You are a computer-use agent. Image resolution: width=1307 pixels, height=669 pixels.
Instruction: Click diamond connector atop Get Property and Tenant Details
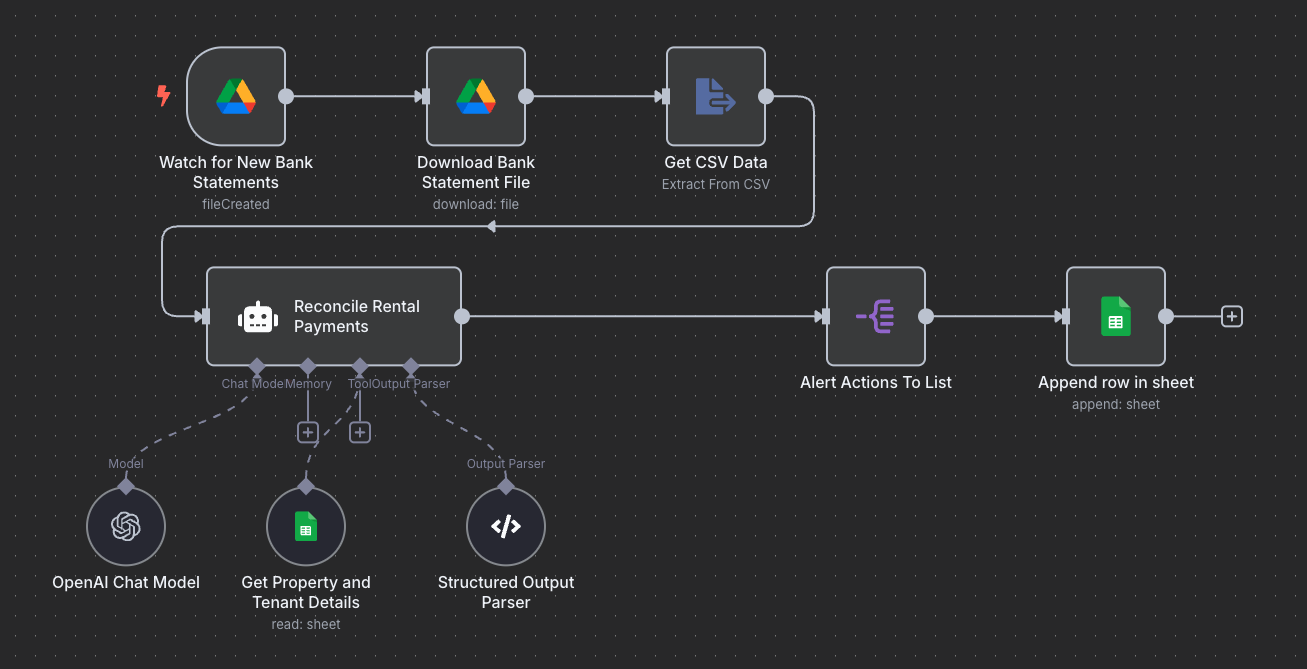tap(306, 486)
